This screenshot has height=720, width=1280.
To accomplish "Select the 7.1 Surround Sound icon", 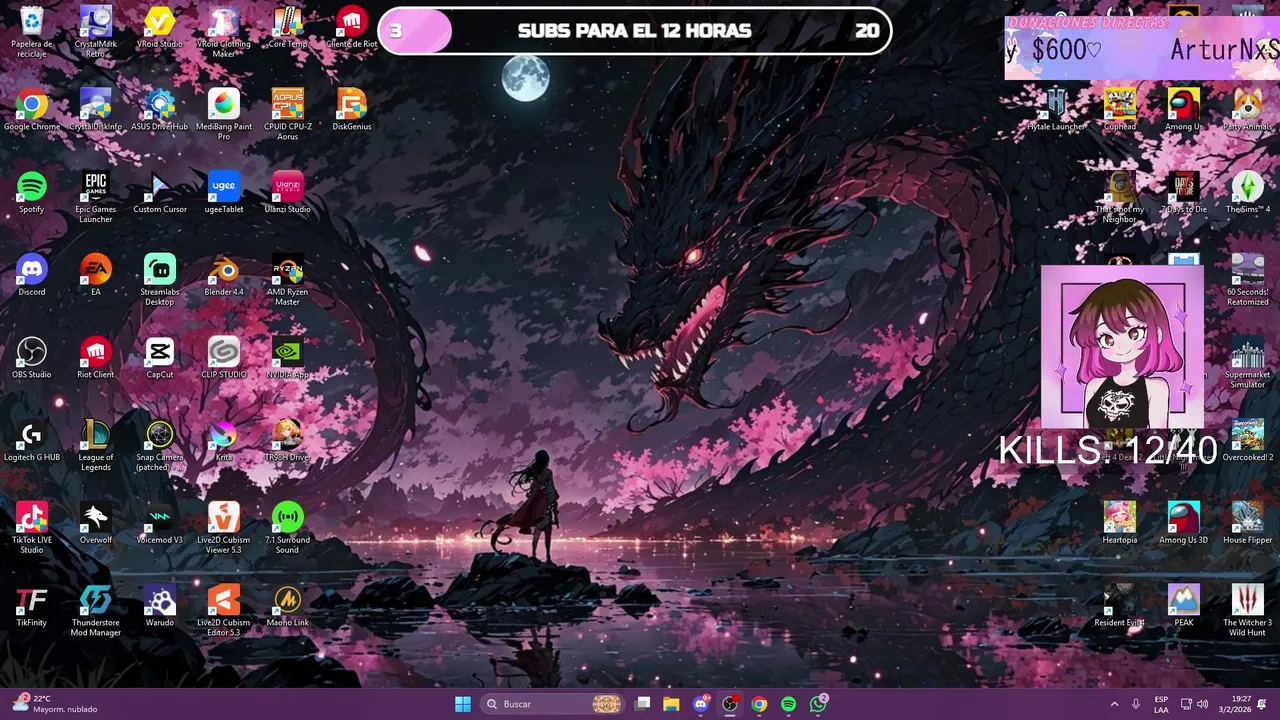I will [288, 518].
